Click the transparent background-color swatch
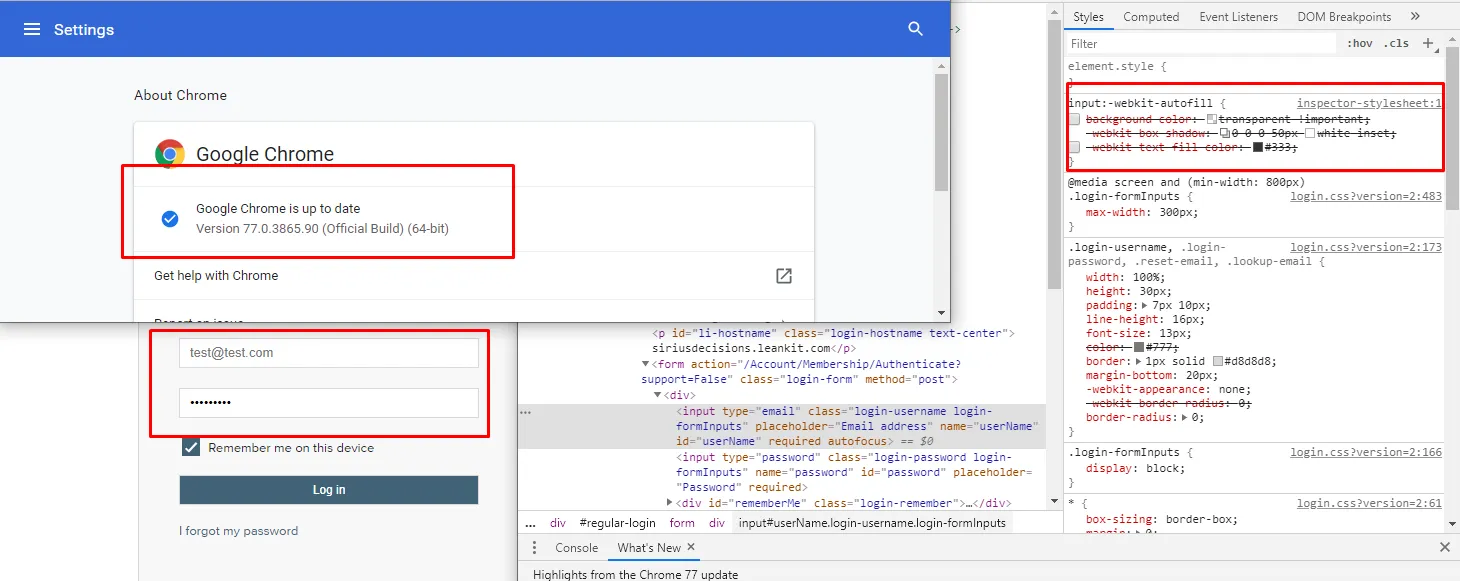1460x581 pixels. (x=1212, y=119)
